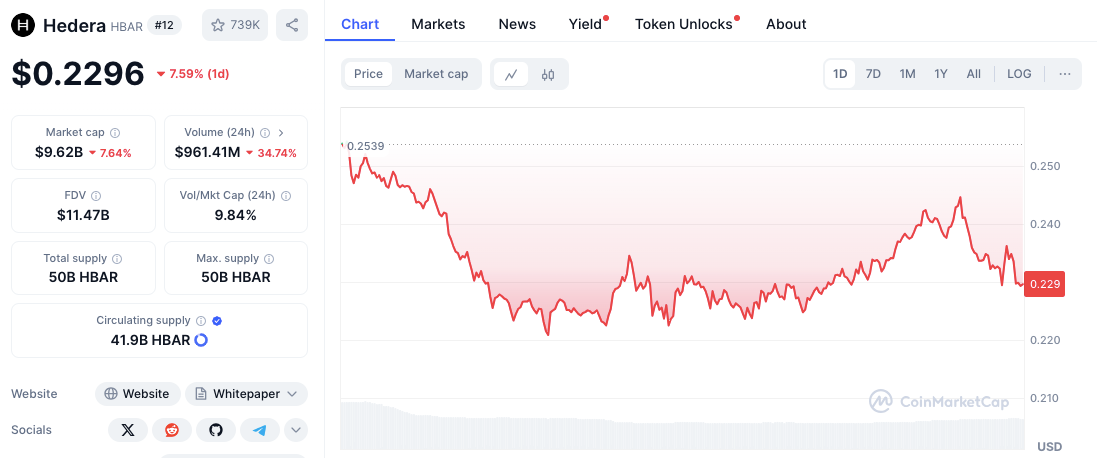Add Hedera to watchlist with star button
This screenshot has width=1097, height=458.
coord(234,25)
